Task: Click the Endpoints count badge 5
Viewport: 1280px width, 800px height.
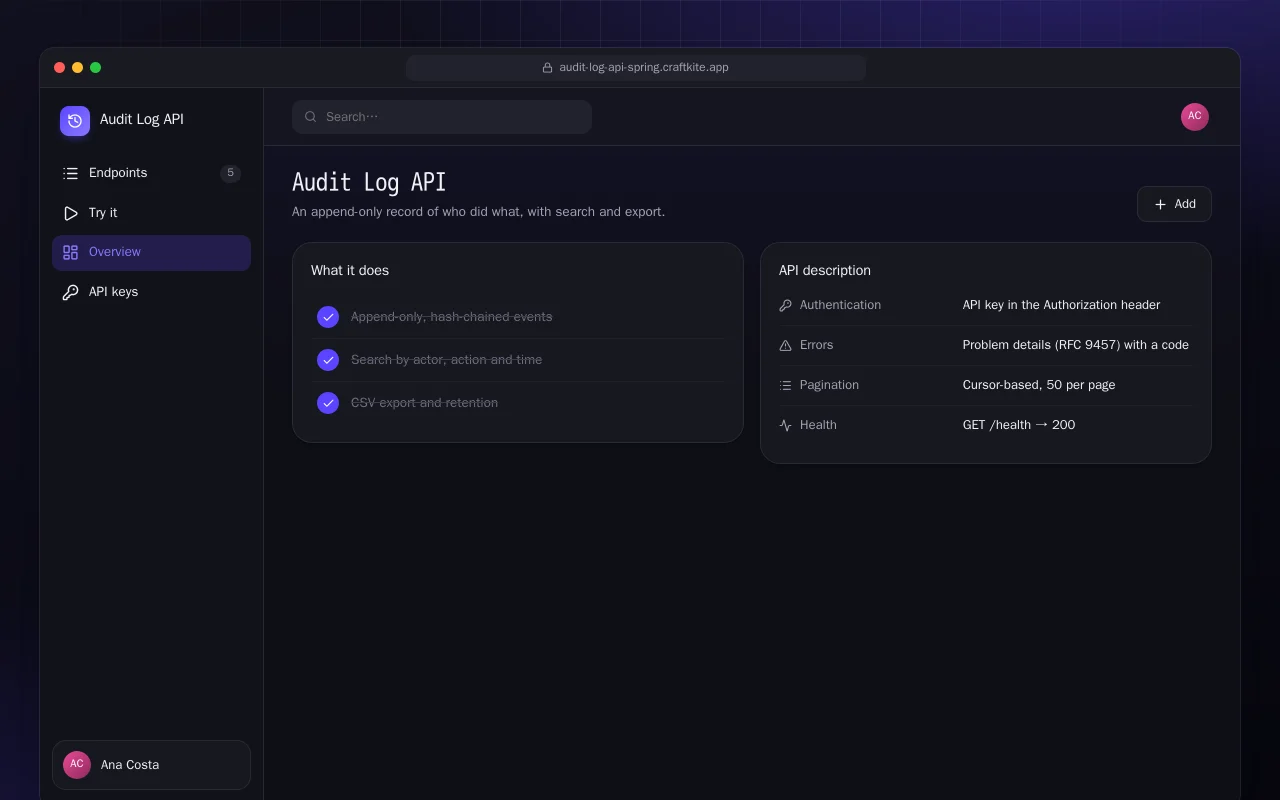Action: pos(230,173)
